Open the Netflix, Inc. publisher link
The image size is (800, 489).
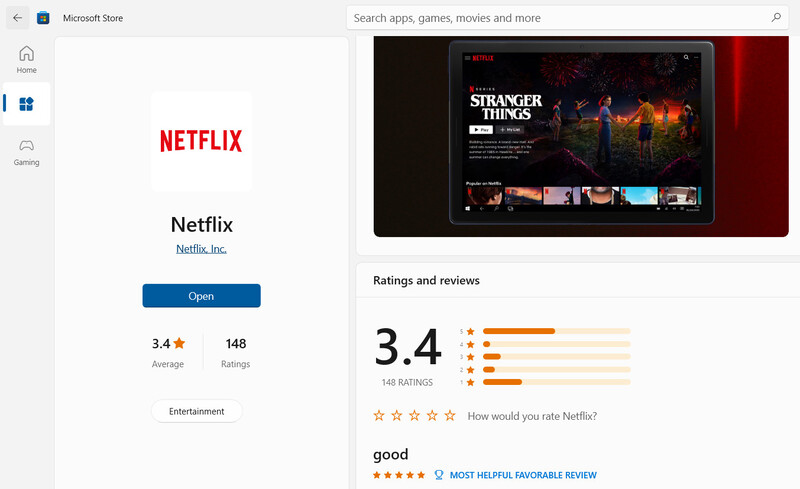201,249
